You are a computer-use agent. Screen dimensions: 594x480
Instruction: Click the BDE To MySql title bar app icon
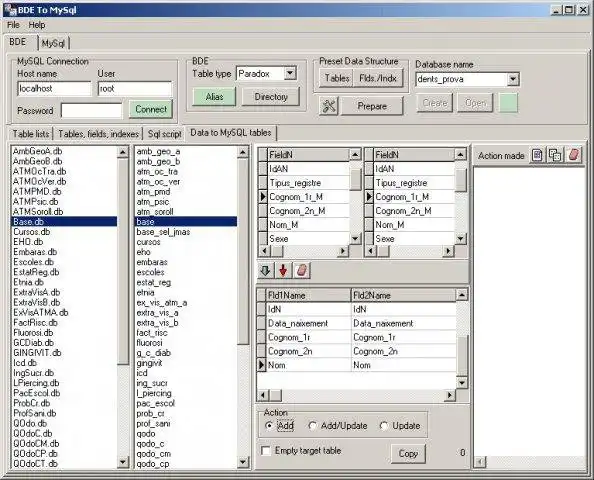pyautogui.click(x=10, y=10)
